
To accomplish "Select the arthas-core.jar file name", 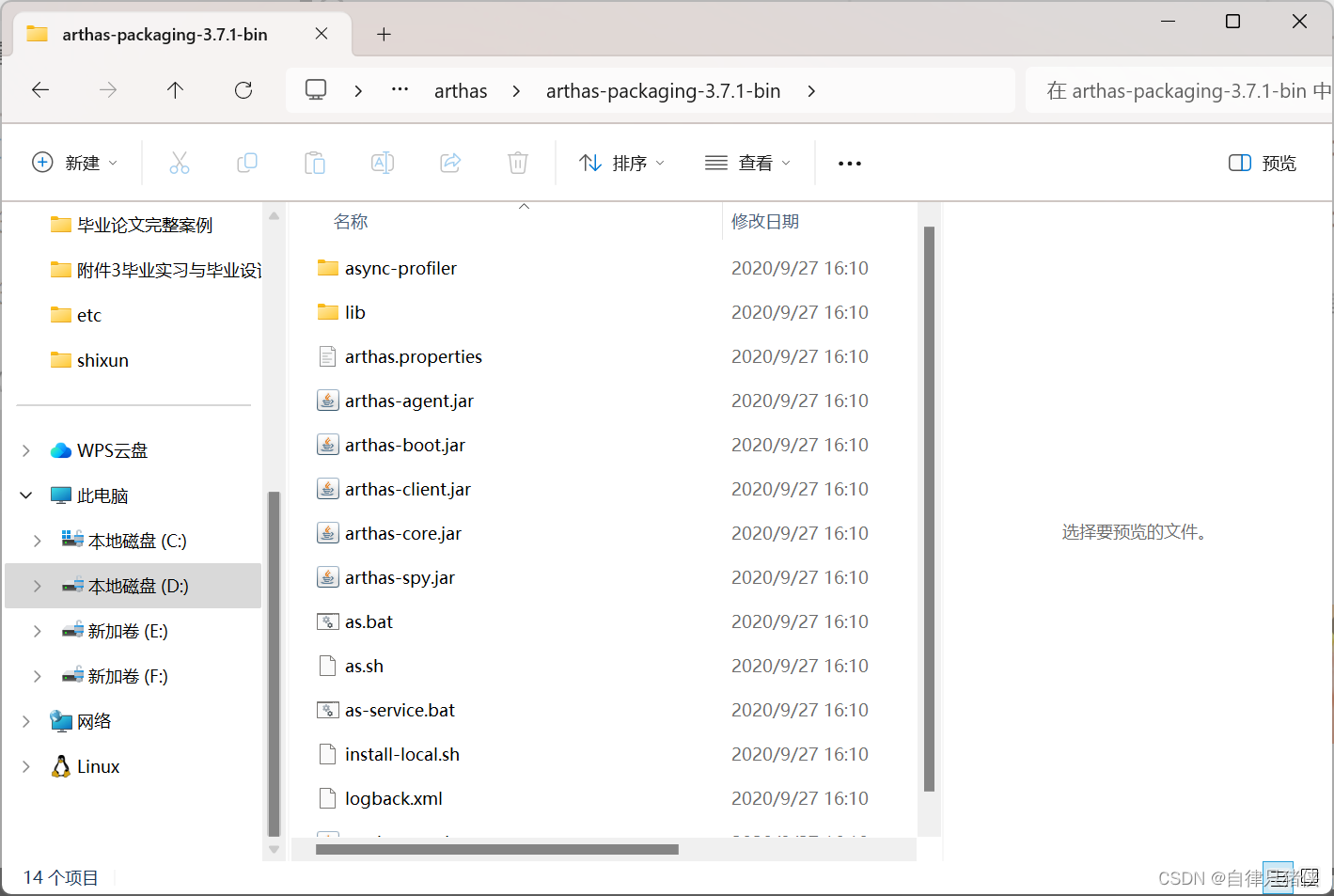I will (x=402, y=533).
